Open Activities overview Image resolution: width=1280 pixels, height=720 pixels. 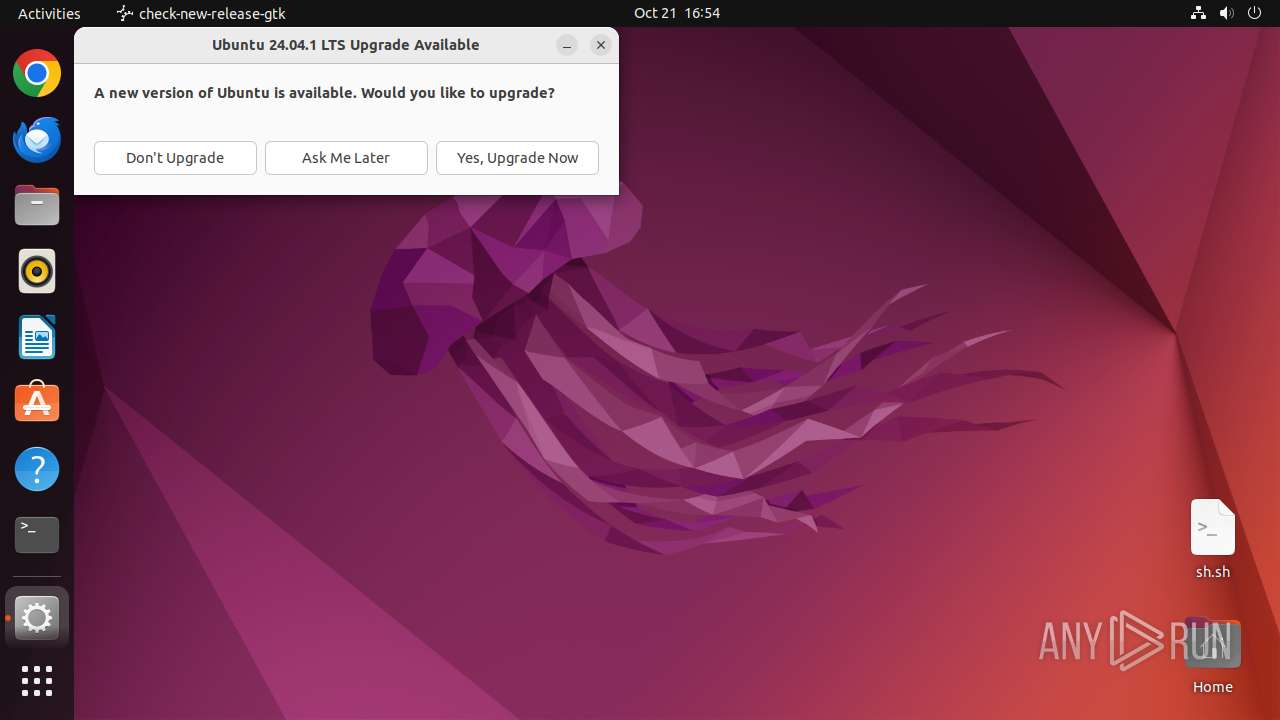click(x=49, y=13)
